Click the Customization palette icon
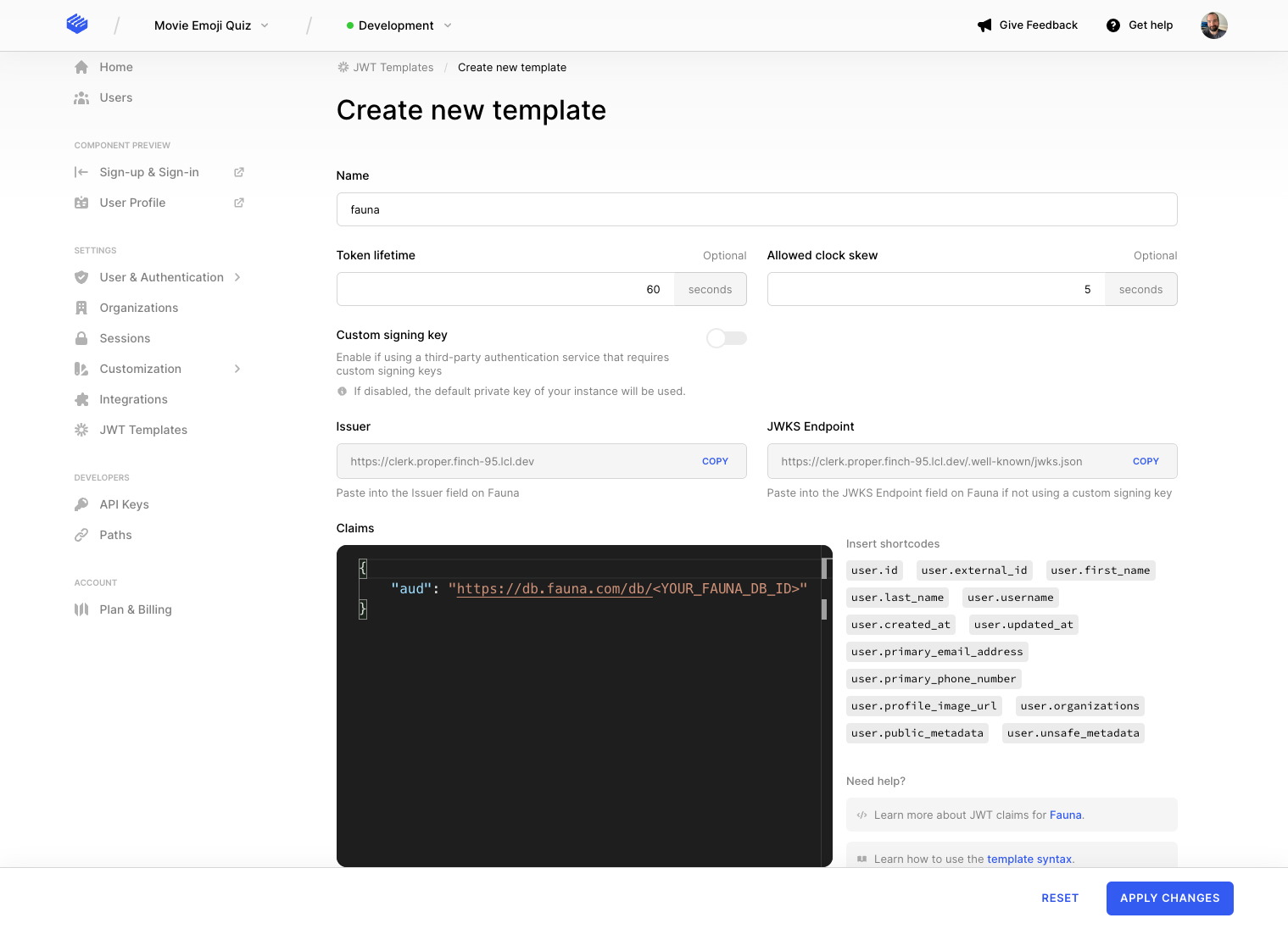 81,369
